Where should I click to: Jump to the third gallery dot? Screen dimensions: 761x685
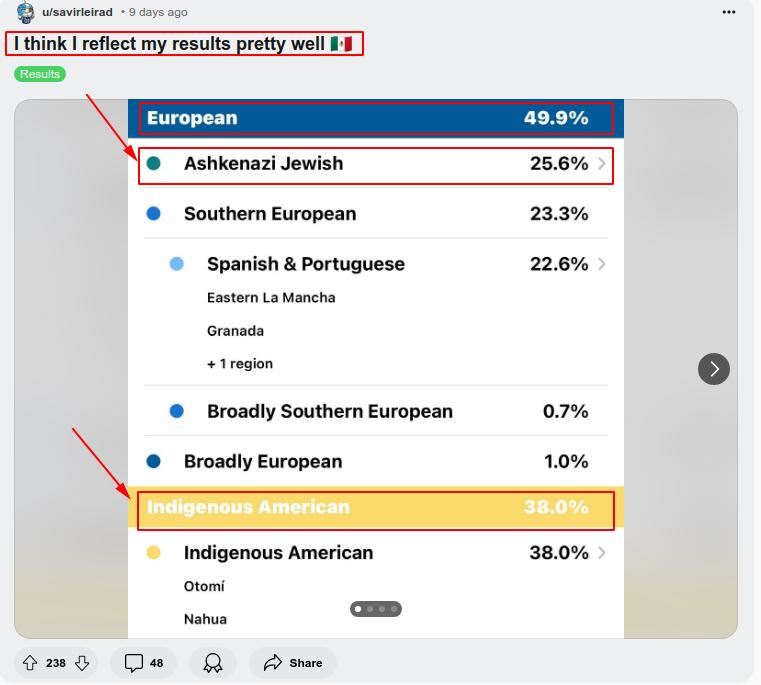(382, 608)
